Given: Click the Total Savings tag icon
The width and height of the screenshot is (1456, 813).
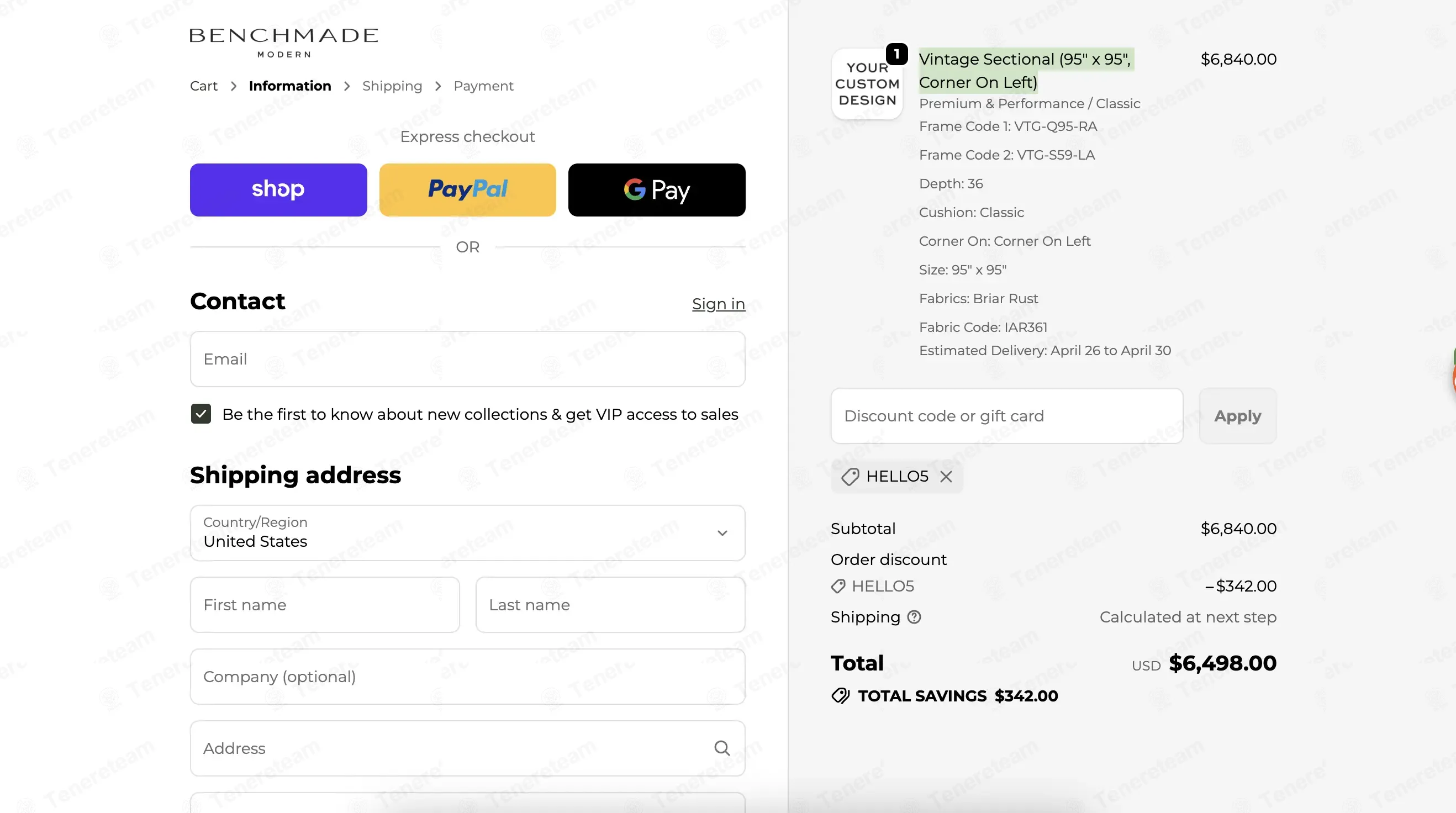Looking at the screenshot, I should tap(841, 695).
